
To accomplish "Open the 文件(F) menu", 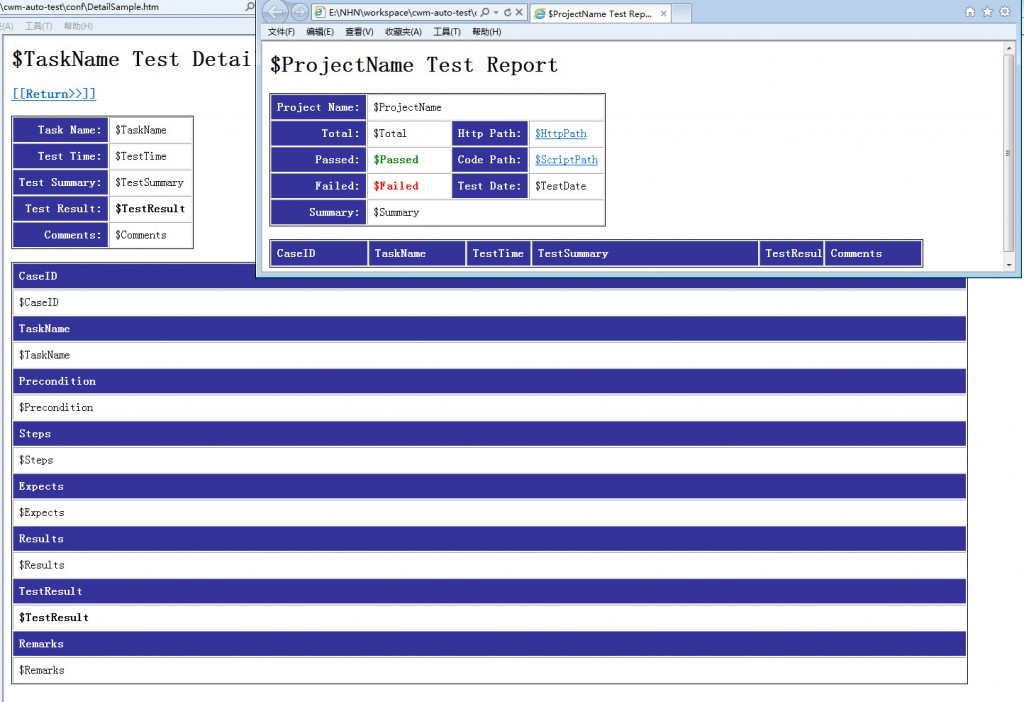I will (x=283, y=31).
